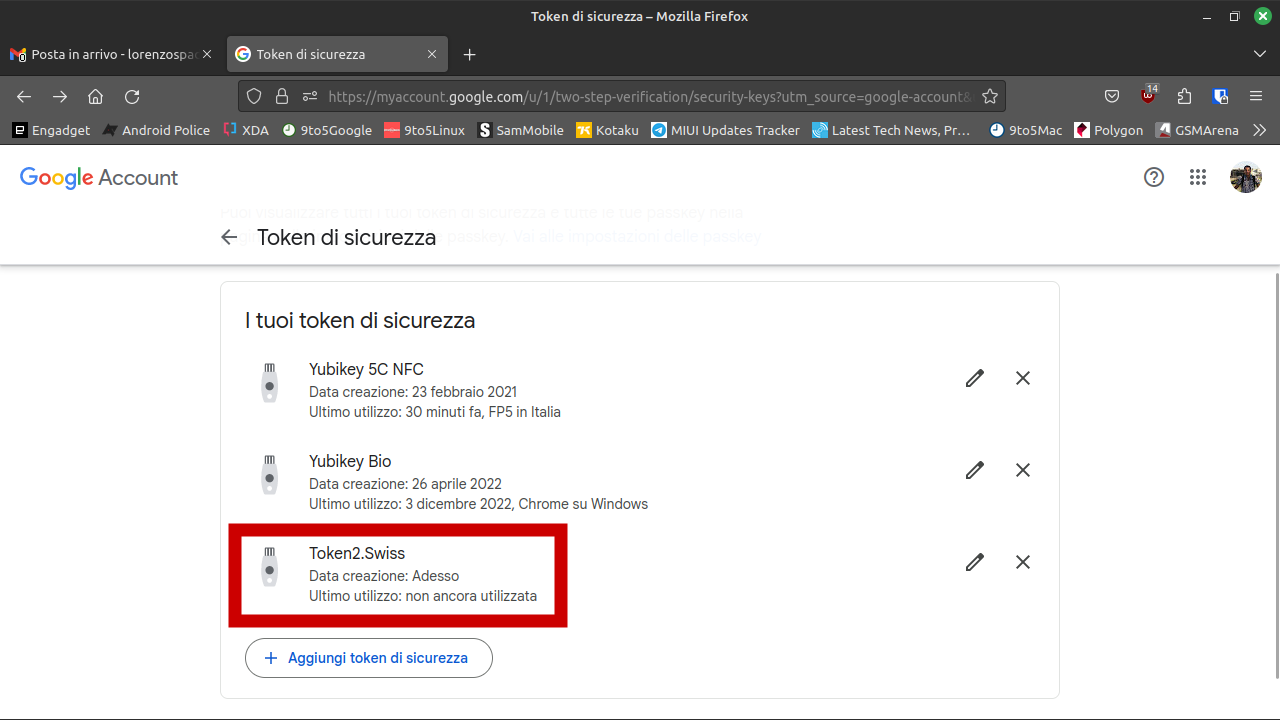
Task: Open the MIUI Updates Tracker bookmark
Action: 725,130
